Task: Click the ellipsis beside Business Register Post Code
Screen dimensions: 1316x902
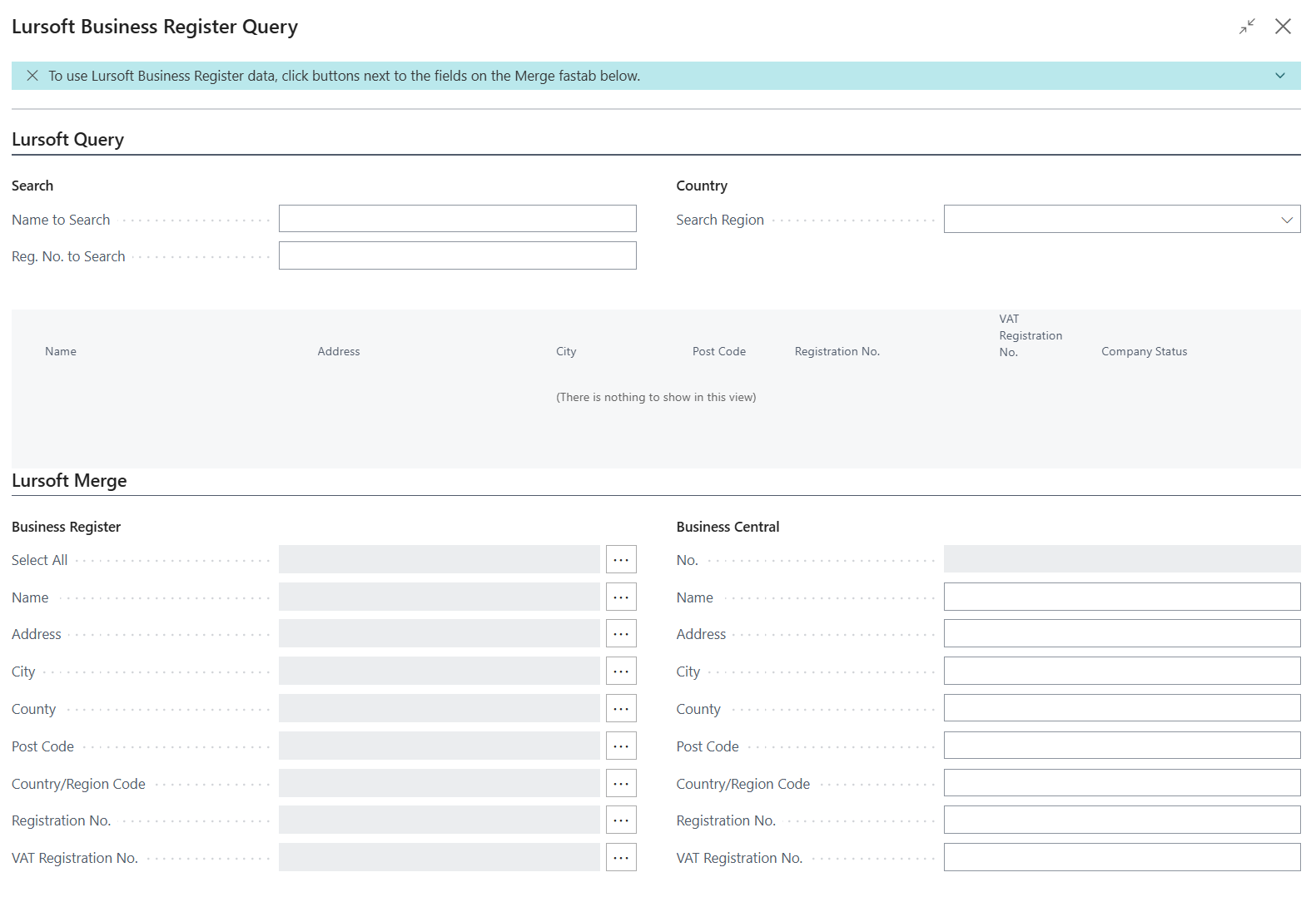Action: (x=621, y=746)
